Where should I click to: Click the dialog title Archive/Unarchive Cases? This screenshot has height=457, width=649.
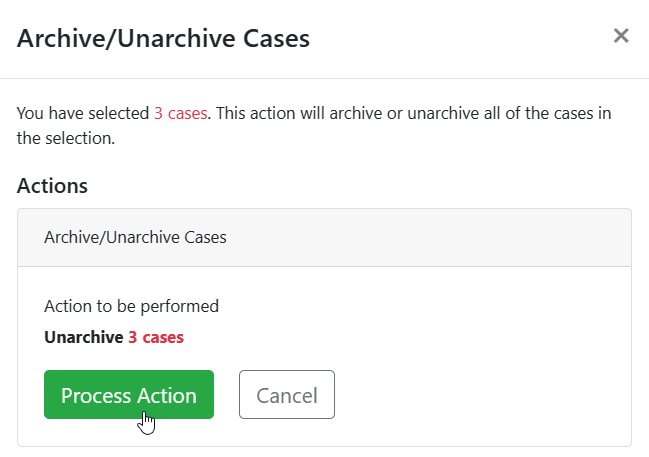(x=163, y=39)
